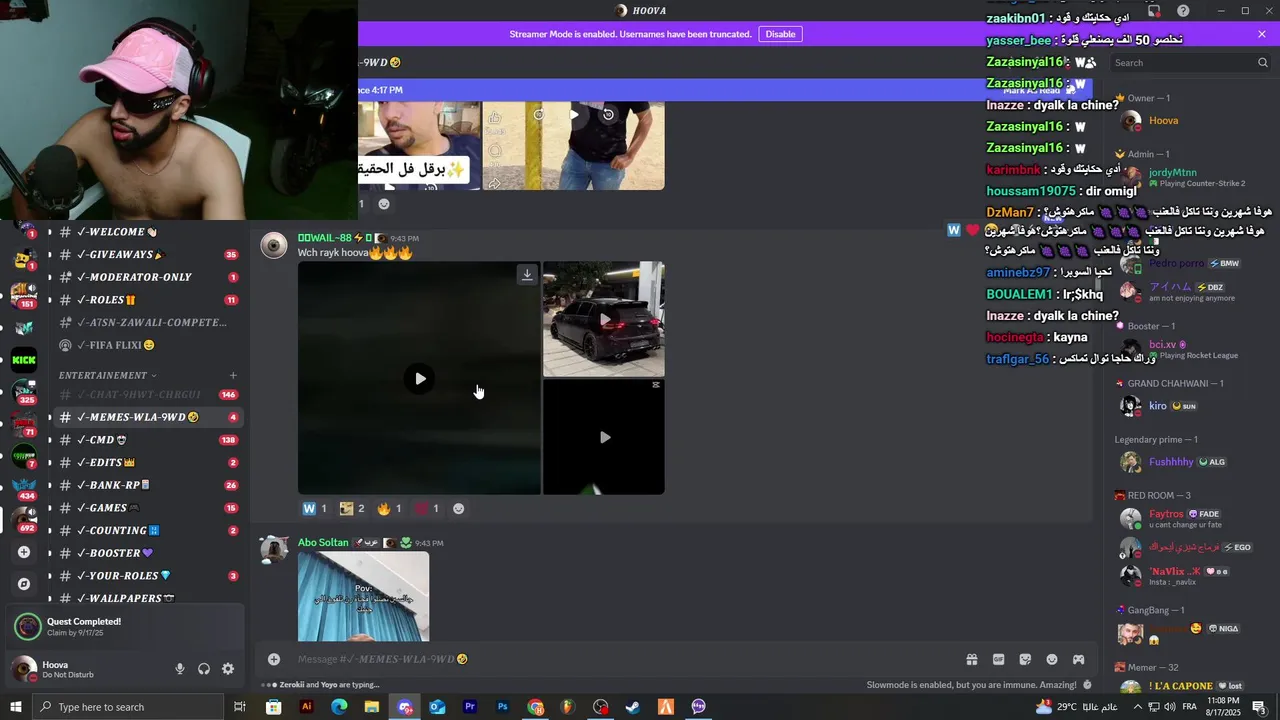The width and height of the screenshot is (1280, 720).
Task: Toggle the fire reaction on WAIL-88 message
Action: pos(390,508)
